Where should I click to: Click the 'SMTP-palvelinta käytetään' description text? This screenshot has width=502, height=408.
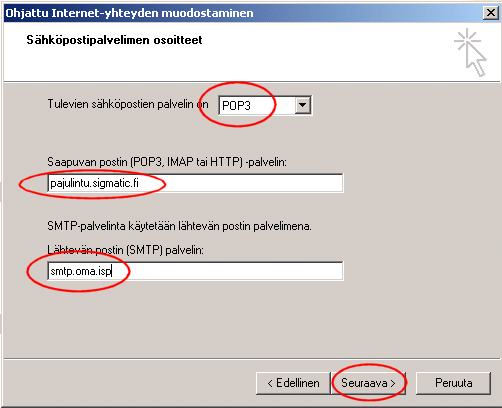click(x=179, y=226)
